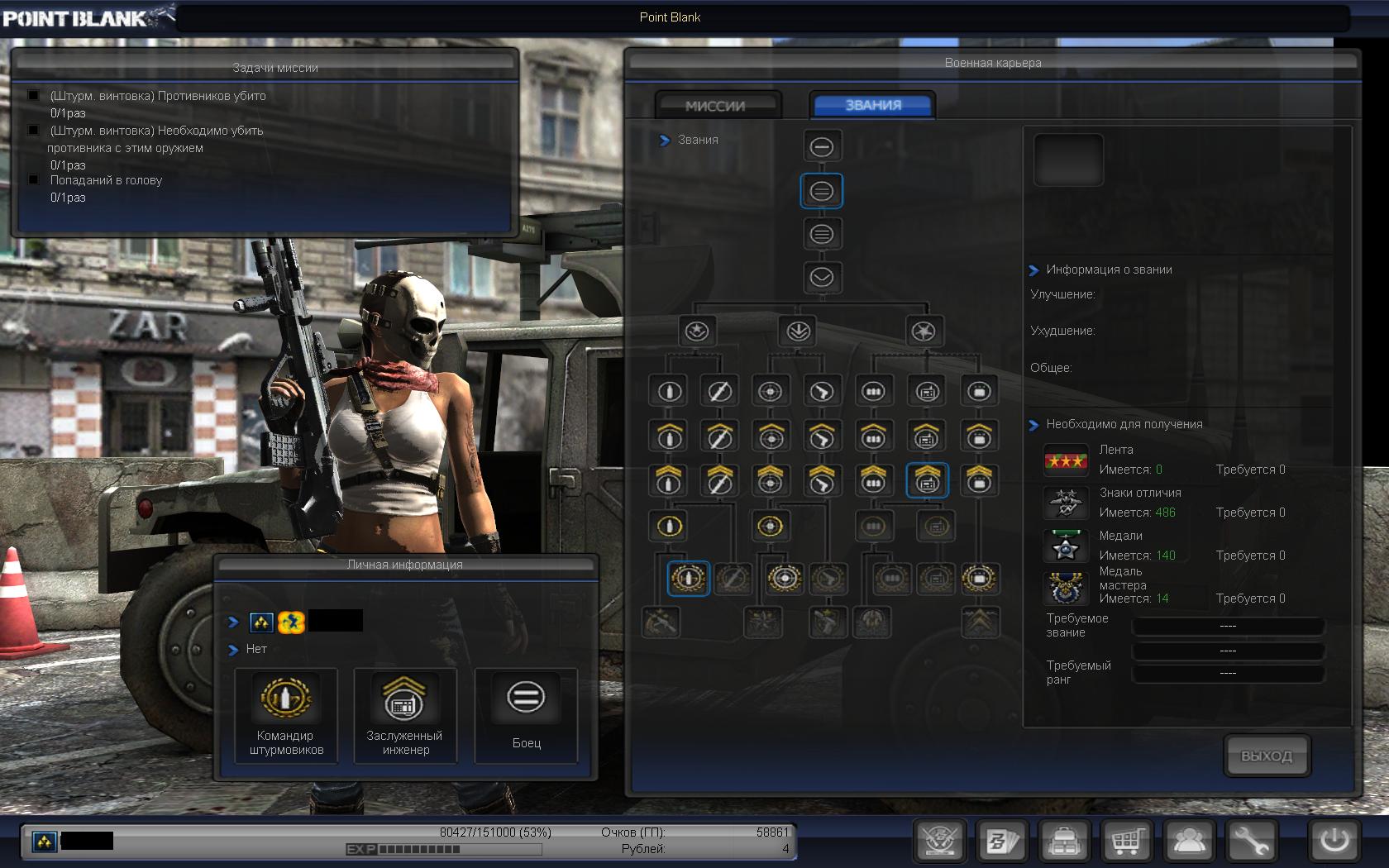Select the basic radio rank icon
This screenshot has width=1389, height=868.
[x=927, y=391]
